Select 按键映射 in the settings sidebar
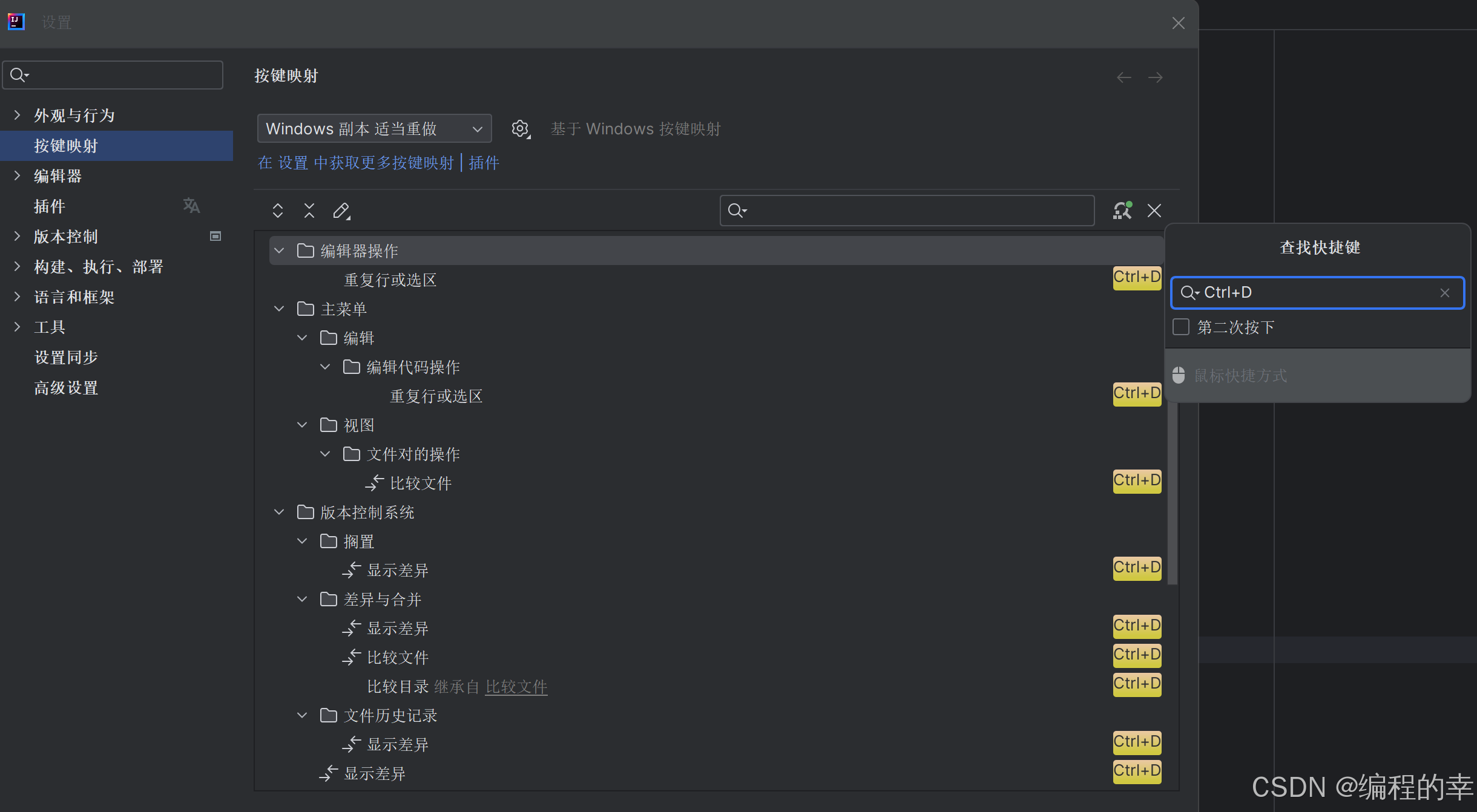 (116, 145)
